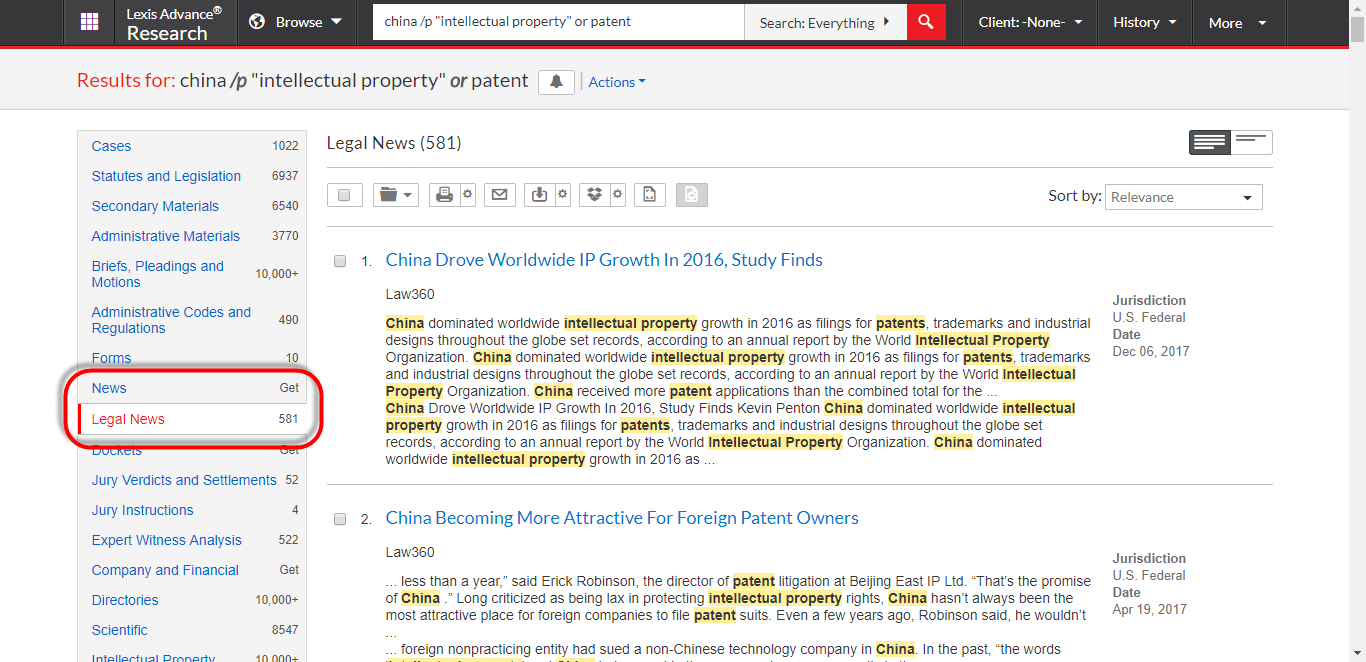Open the folder save-to dropdown
The height and width of the screenshot is (662, 1366).
click(x=396, y=195)
